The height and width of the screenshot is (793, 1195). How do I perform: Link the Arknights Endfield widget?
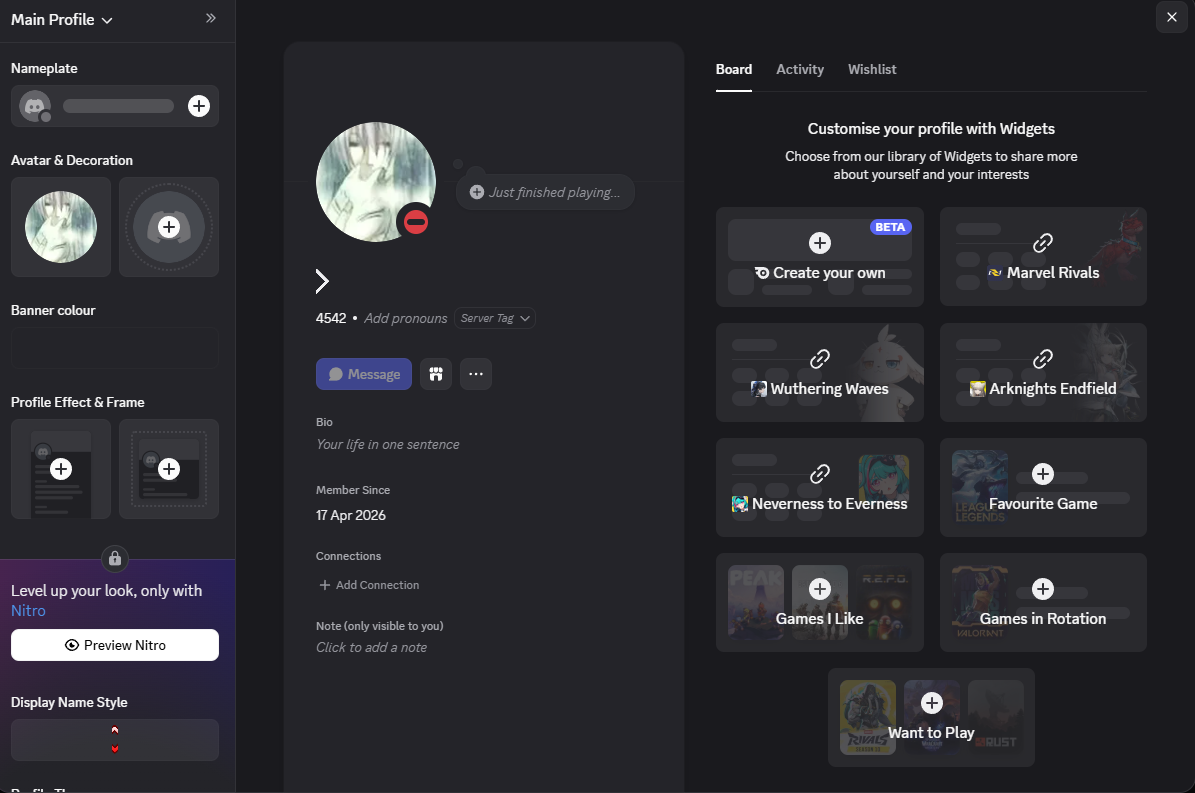[1043, 373]
